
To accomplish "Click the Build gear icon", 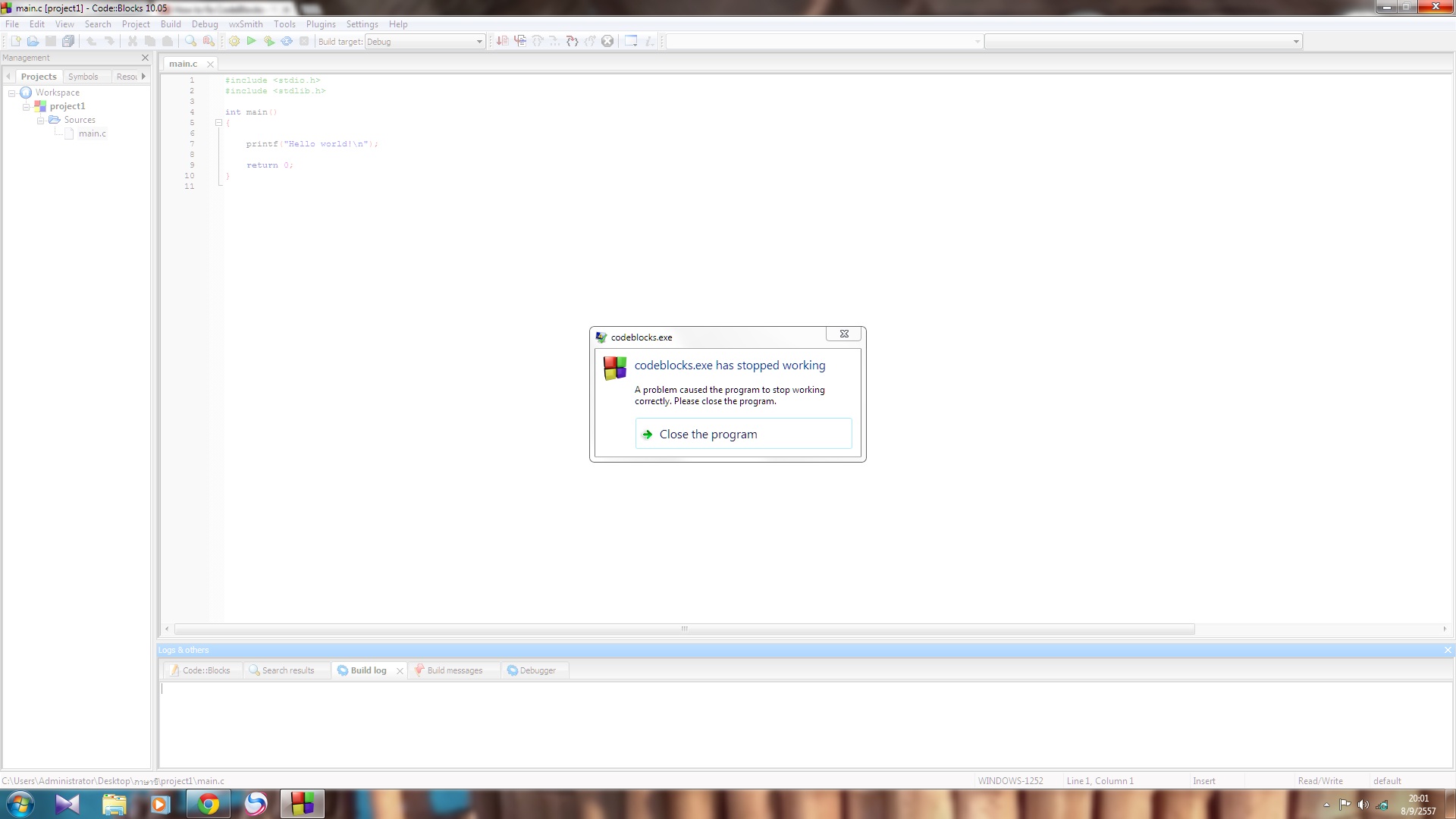I will tap(234, 41).
